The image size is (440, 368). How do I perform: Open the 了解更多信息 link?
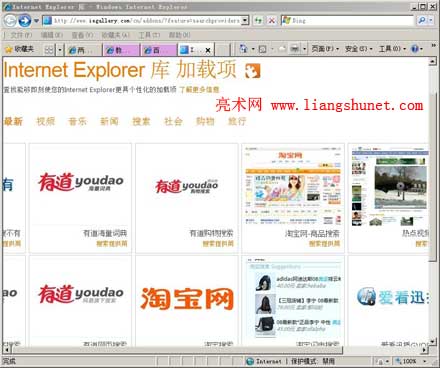click(199, 89)
